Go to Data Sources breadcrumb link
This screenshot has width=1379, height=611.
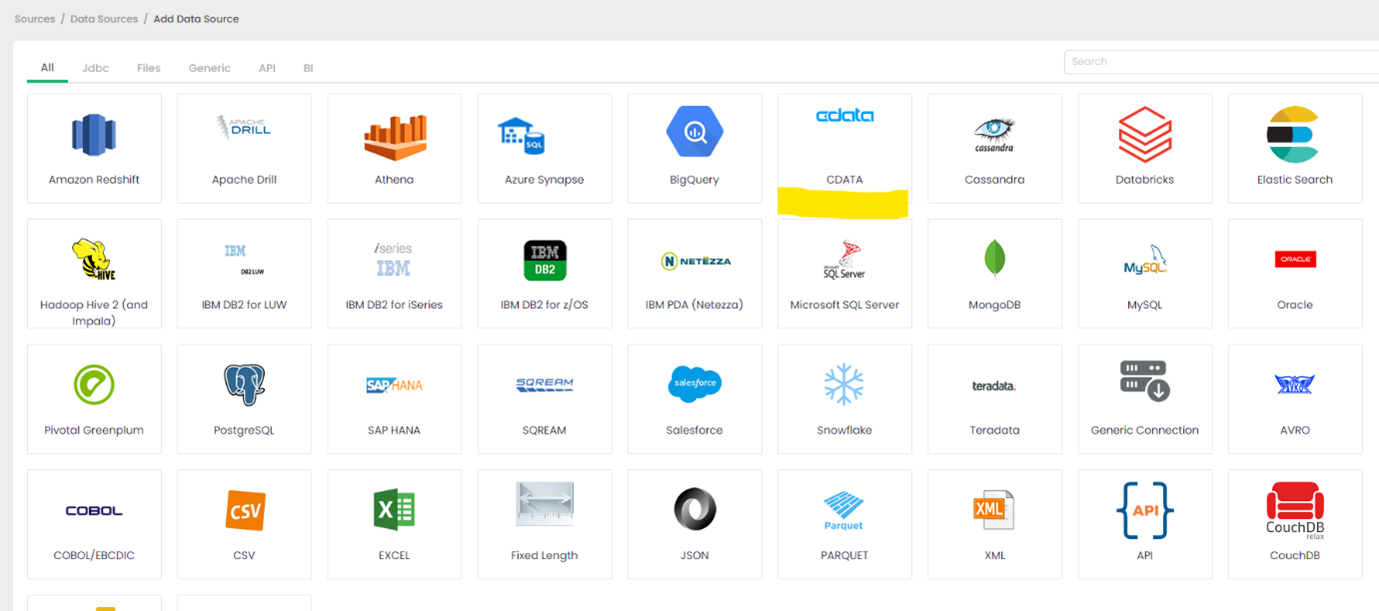click(104, 19)
